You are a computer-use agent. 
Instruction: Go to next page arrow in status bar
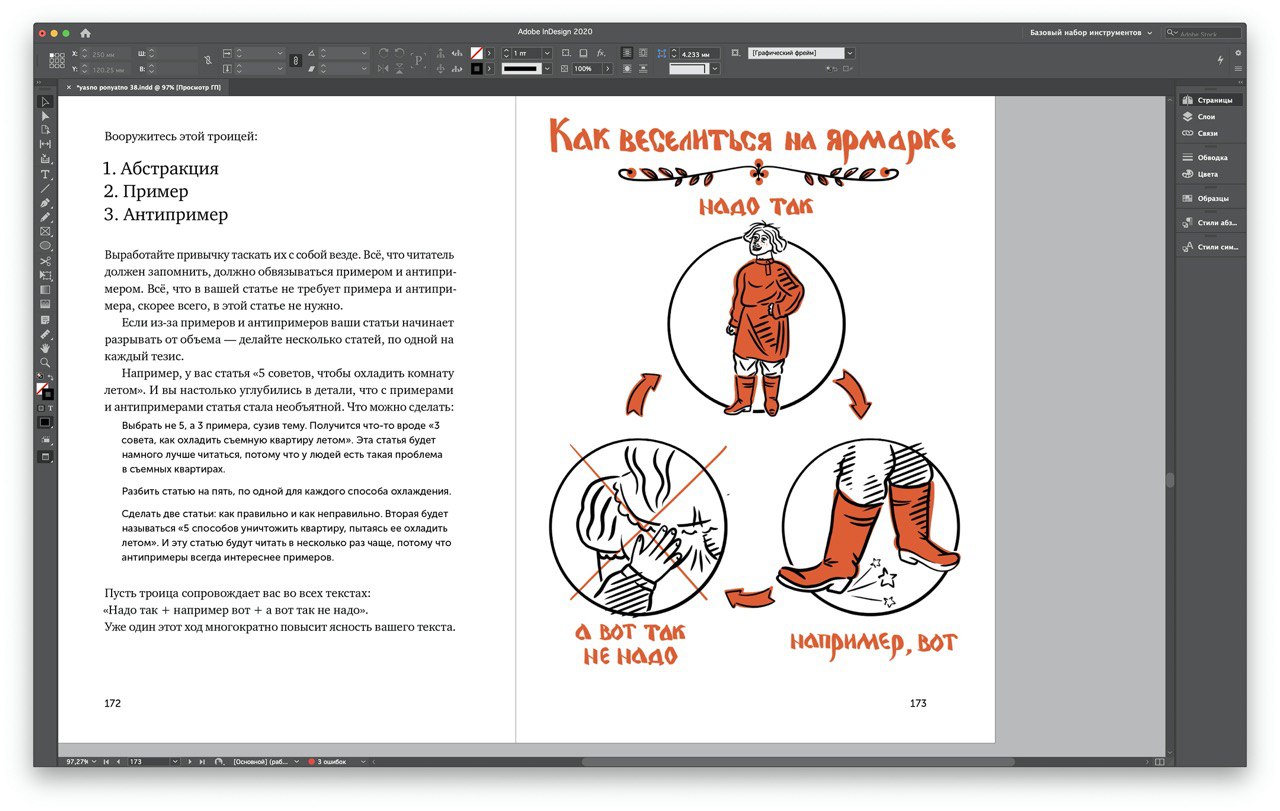188,762
